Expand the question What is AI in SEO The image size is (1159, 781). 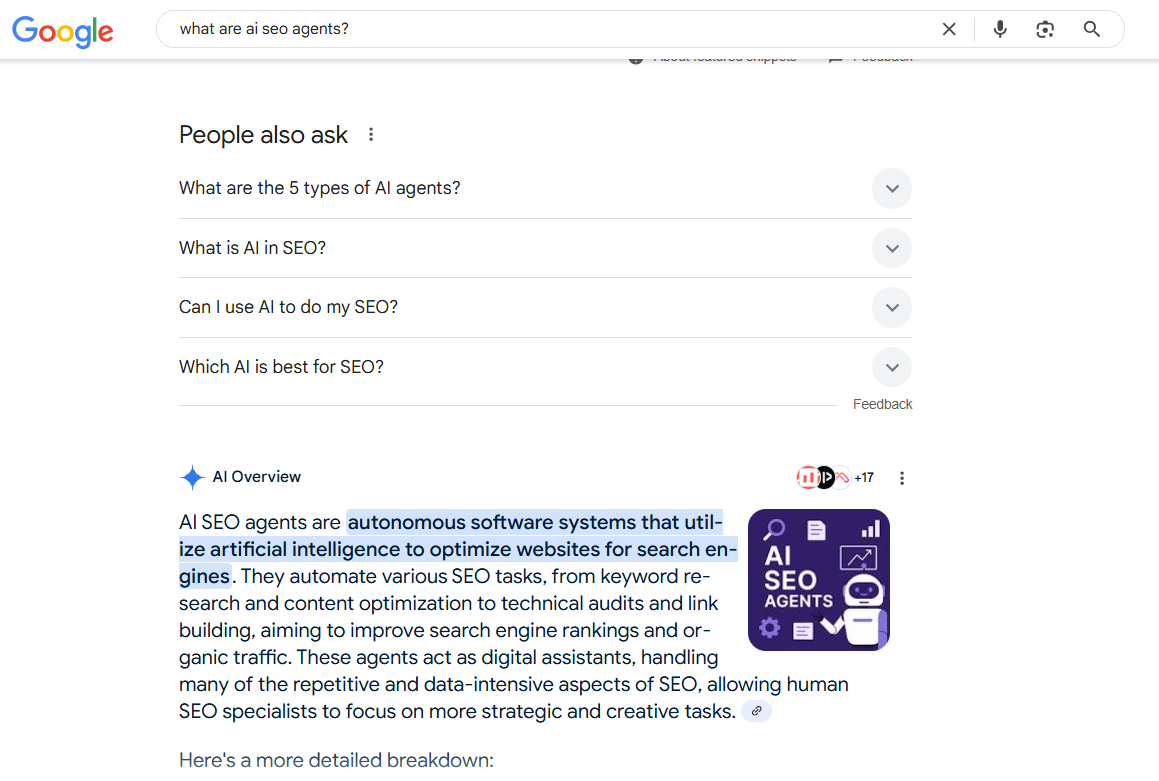(891, 248)
